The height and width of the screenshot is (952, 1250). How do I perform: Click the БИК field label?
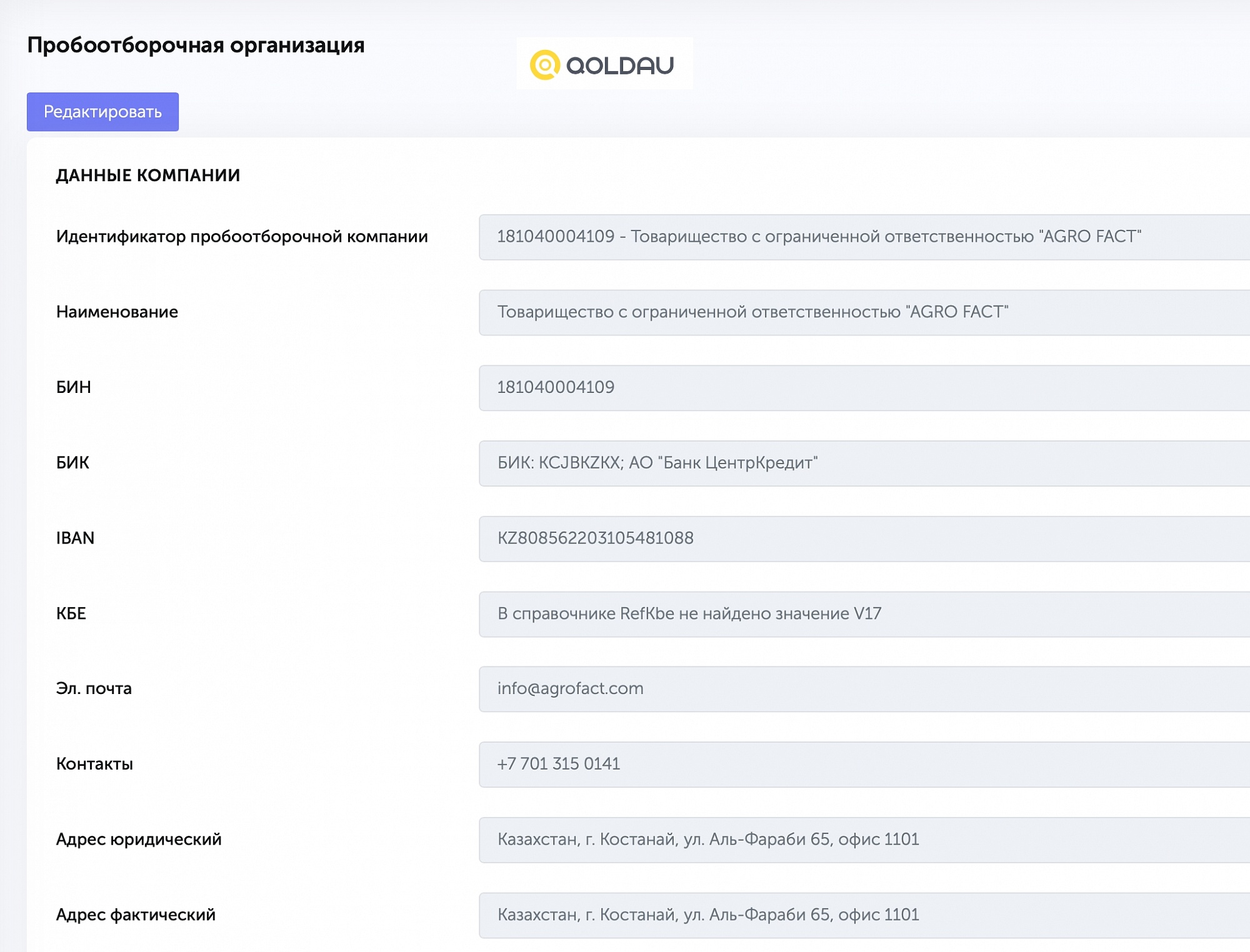point(72,464)
